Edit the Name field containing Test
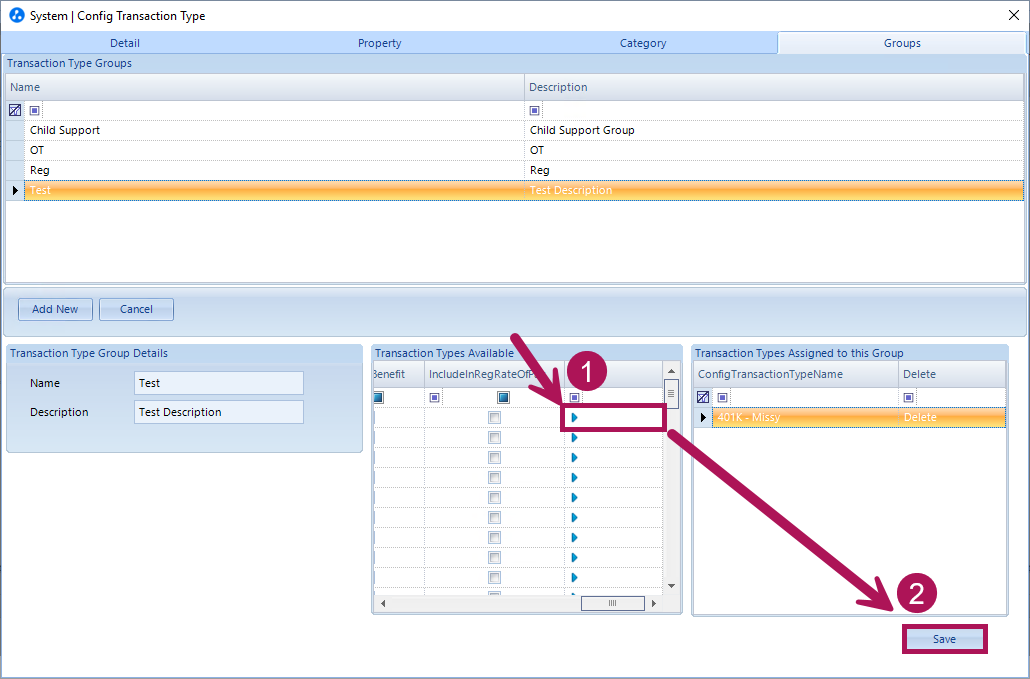 point(219,383)
